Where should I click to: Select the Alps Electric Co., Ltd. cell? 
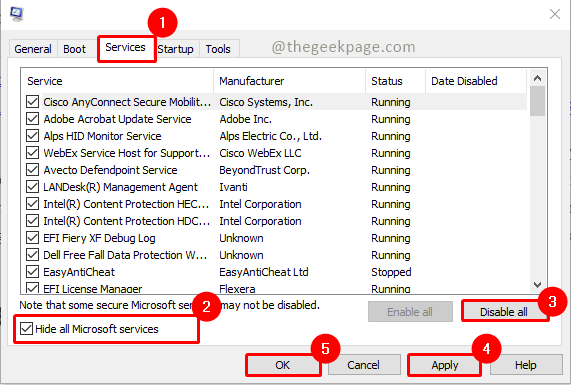pyautogui.click(x=271, y=136)
